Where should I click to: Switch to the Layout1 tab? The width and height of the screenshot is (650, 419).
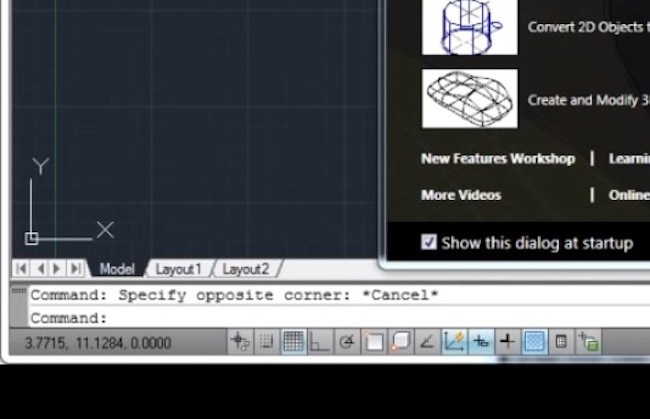click(179, 269)
